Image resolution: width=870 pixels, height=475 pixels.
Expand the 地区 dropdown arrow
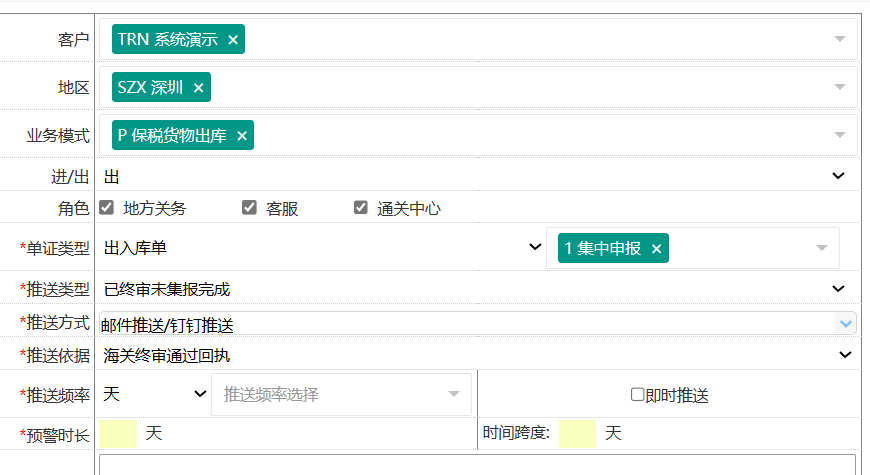point(840,87)
